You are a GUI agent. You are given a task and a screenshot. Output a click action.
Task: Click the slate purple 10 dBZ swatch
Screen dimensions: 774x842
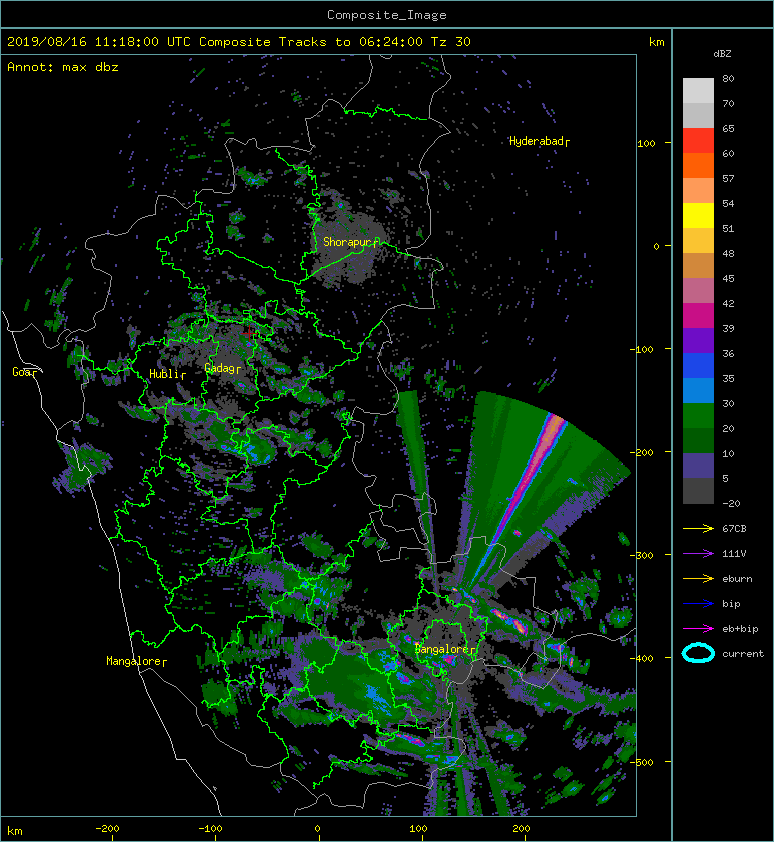[698, 465]
